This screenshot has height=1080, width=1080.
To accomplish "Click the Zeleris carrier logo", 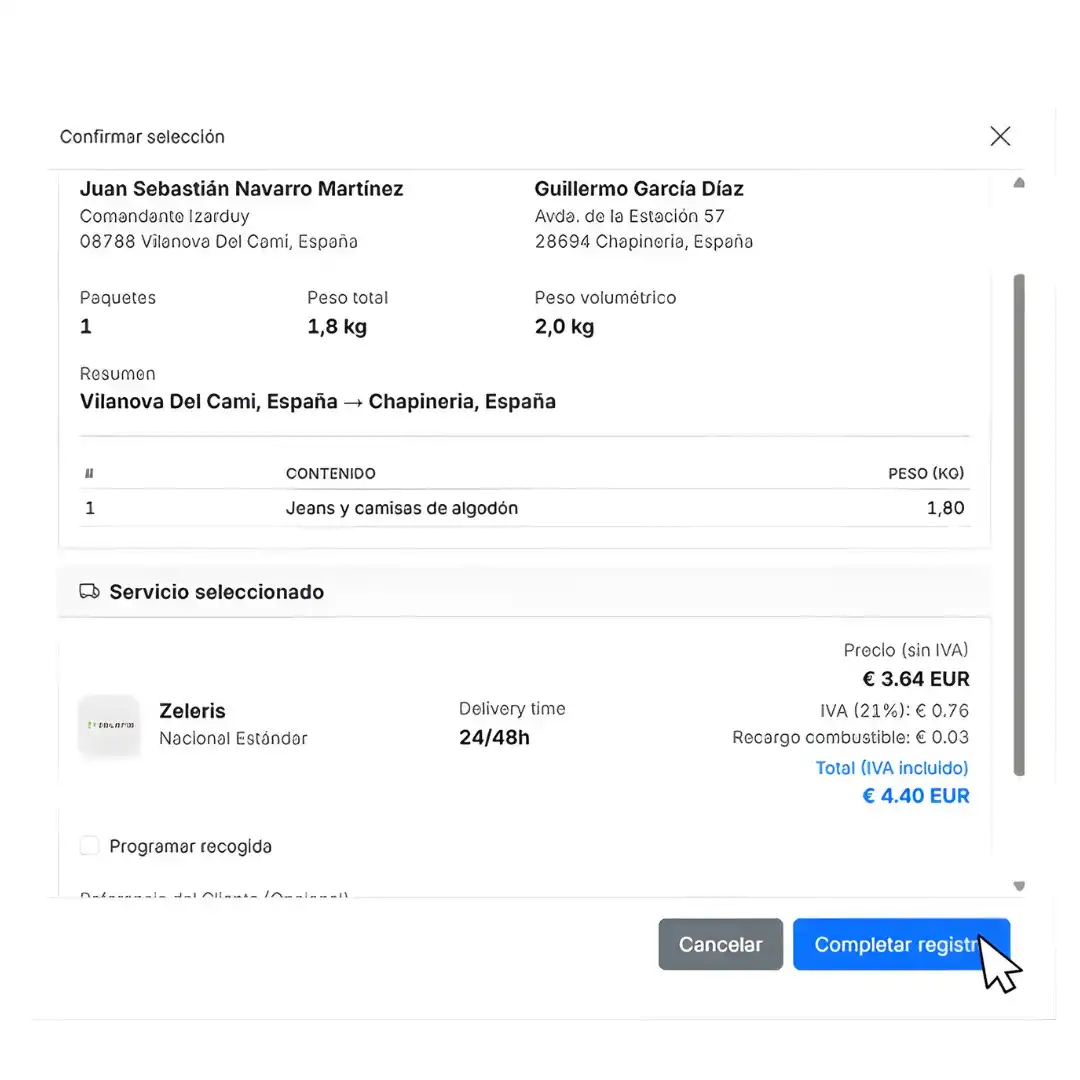I will pyautogui.click(x=109, y=725).
